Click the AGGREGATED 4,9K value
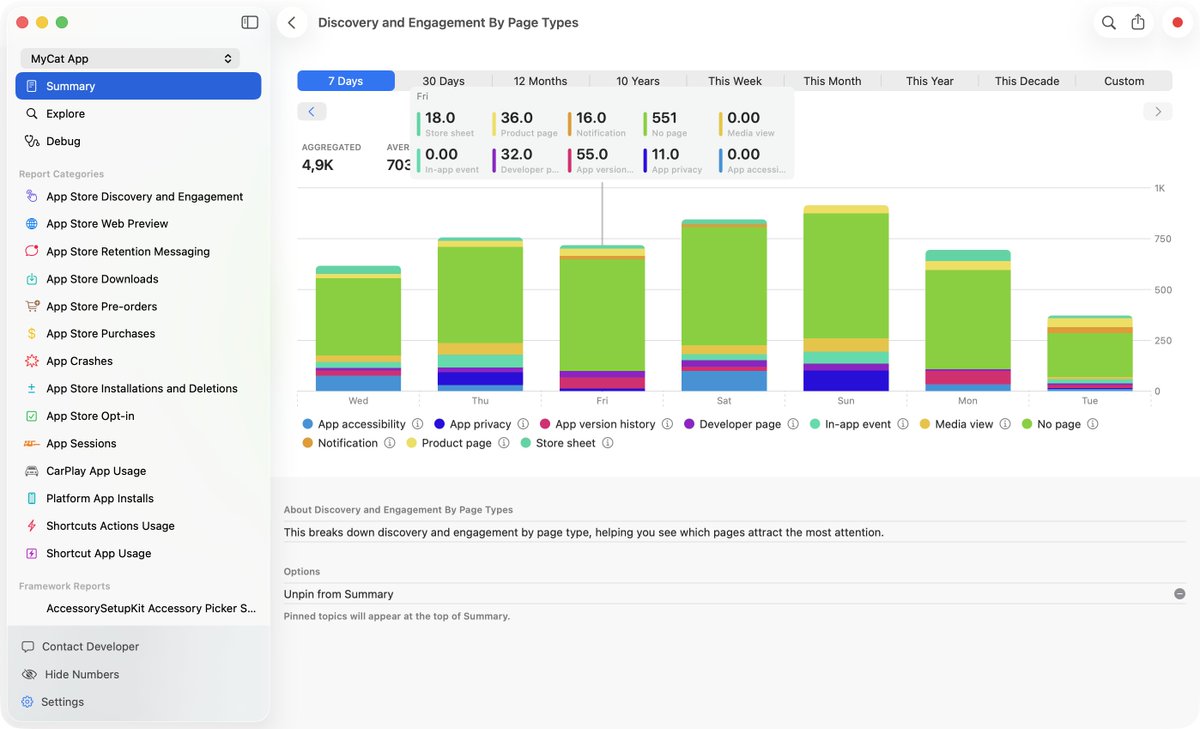Screen dimensions: 1200x729 coord(318,165)
